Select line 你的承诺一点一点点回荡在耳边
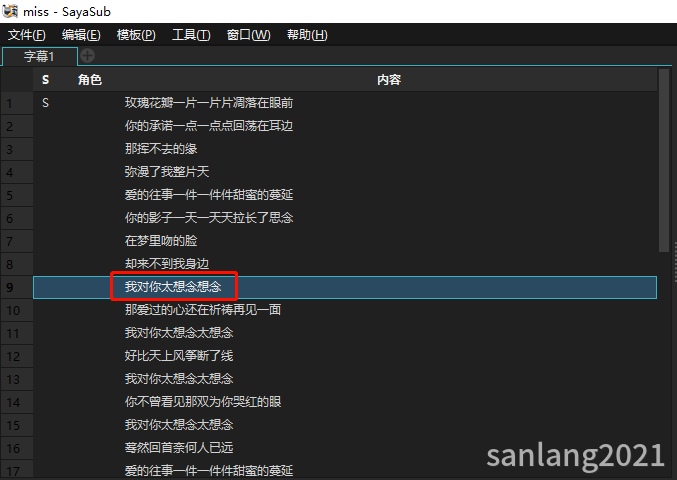677x480 pixels. point(209,126)
